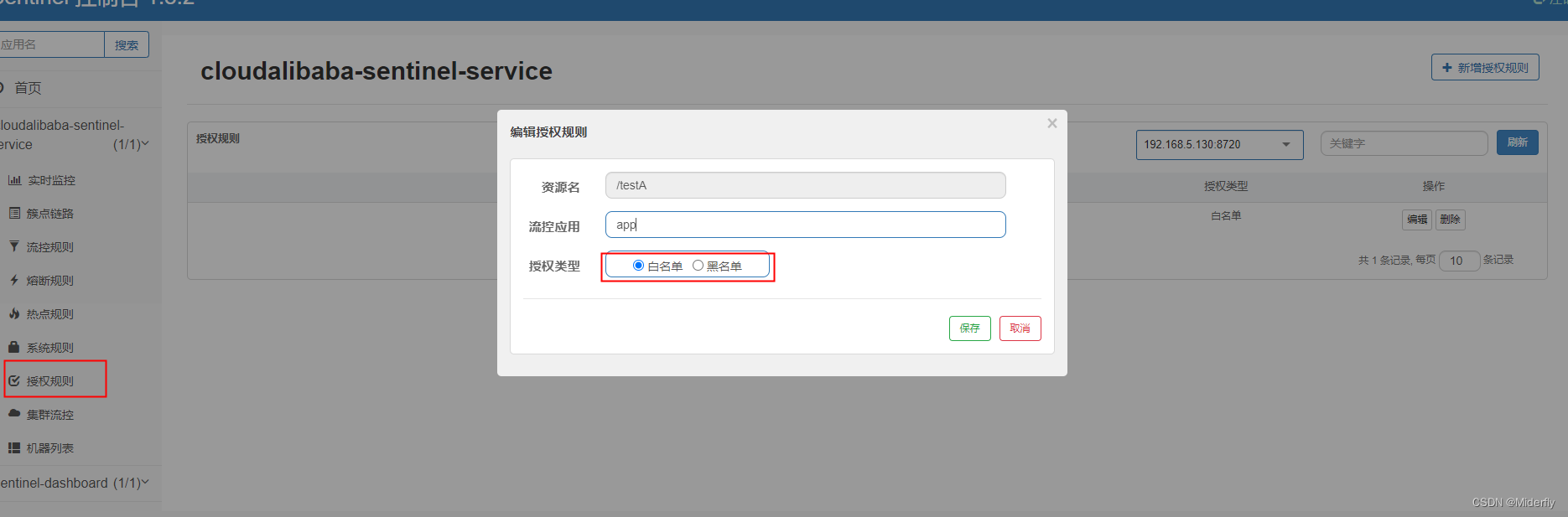Click the flow control rules filter icon
The height and width of the screenshot is (517, 1568).
click(x=14, y=246)
